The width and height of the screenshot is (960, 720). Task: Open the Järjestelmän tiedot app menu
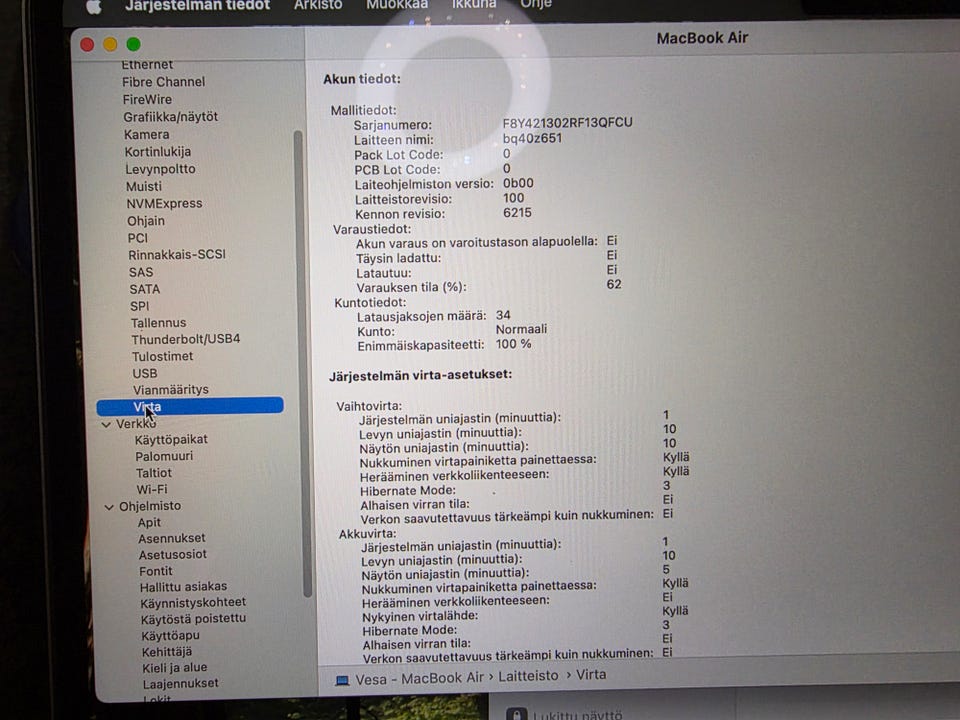(197, 6)
